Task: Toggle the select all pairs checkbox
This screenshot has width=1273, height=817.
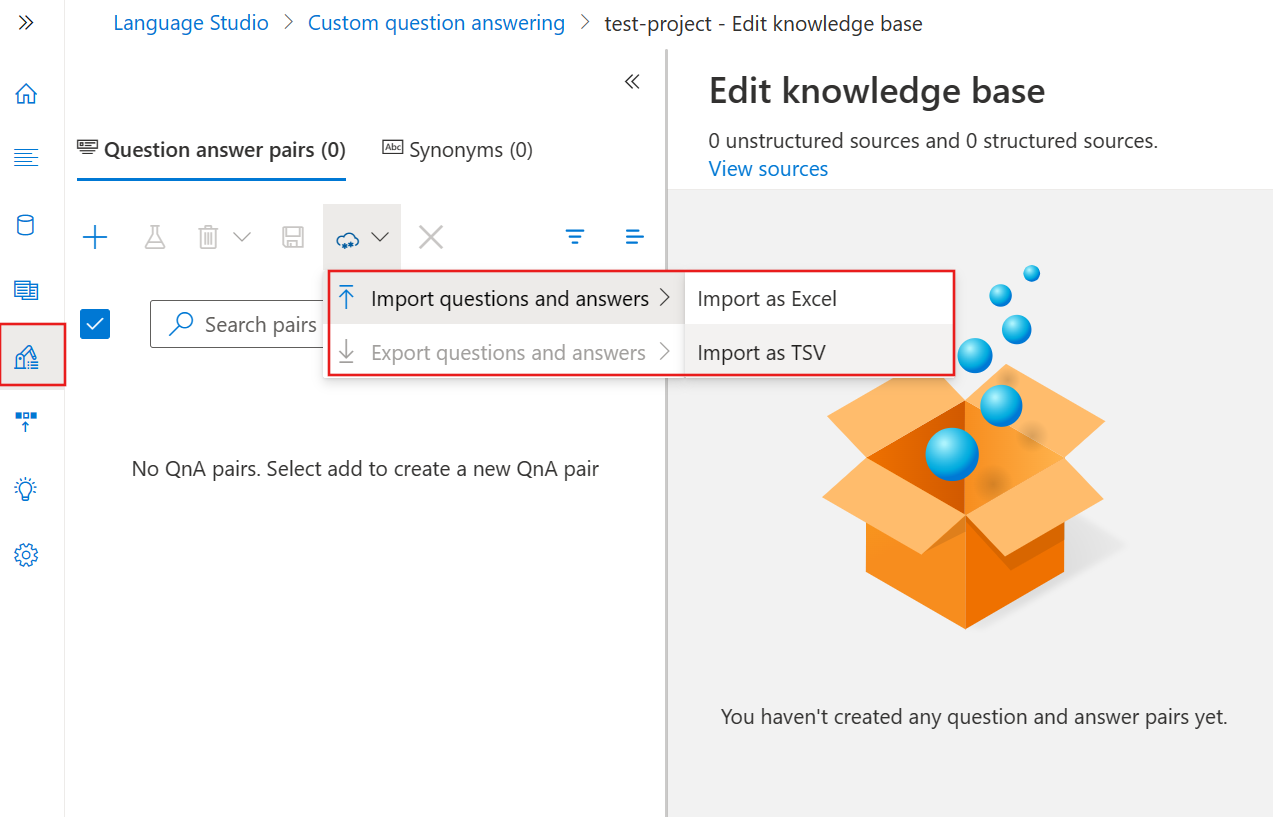Action: coord(95,324)
